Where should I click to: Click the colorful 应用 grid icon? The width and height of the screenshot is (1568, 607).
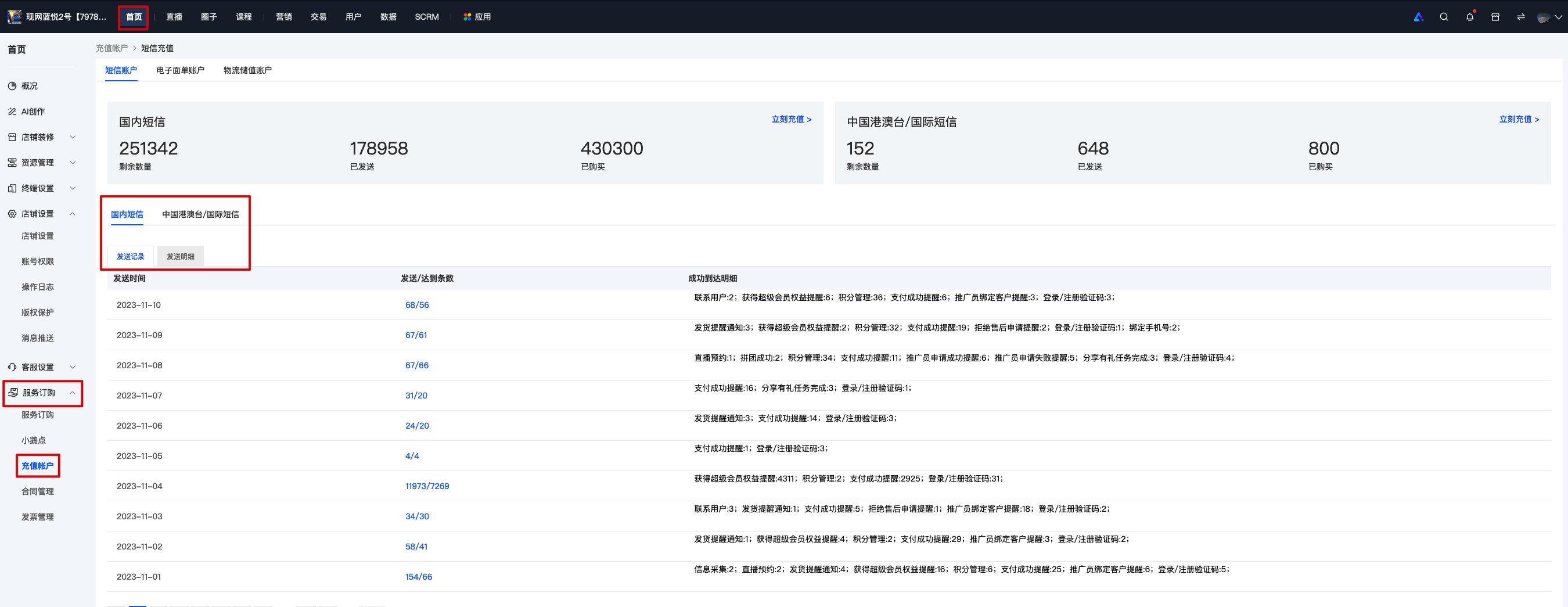point(467,17)
